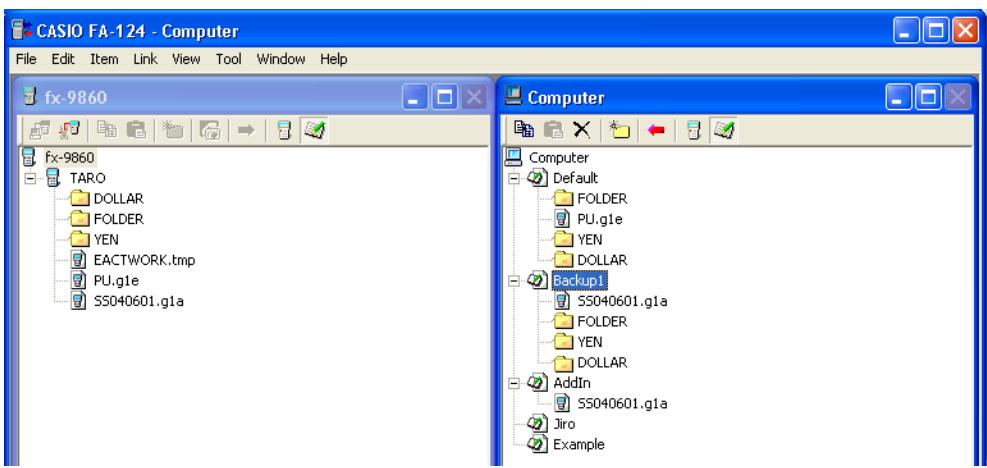The image size is (987, 468).
Task: Select the Jiro image label
Action: 564,424
